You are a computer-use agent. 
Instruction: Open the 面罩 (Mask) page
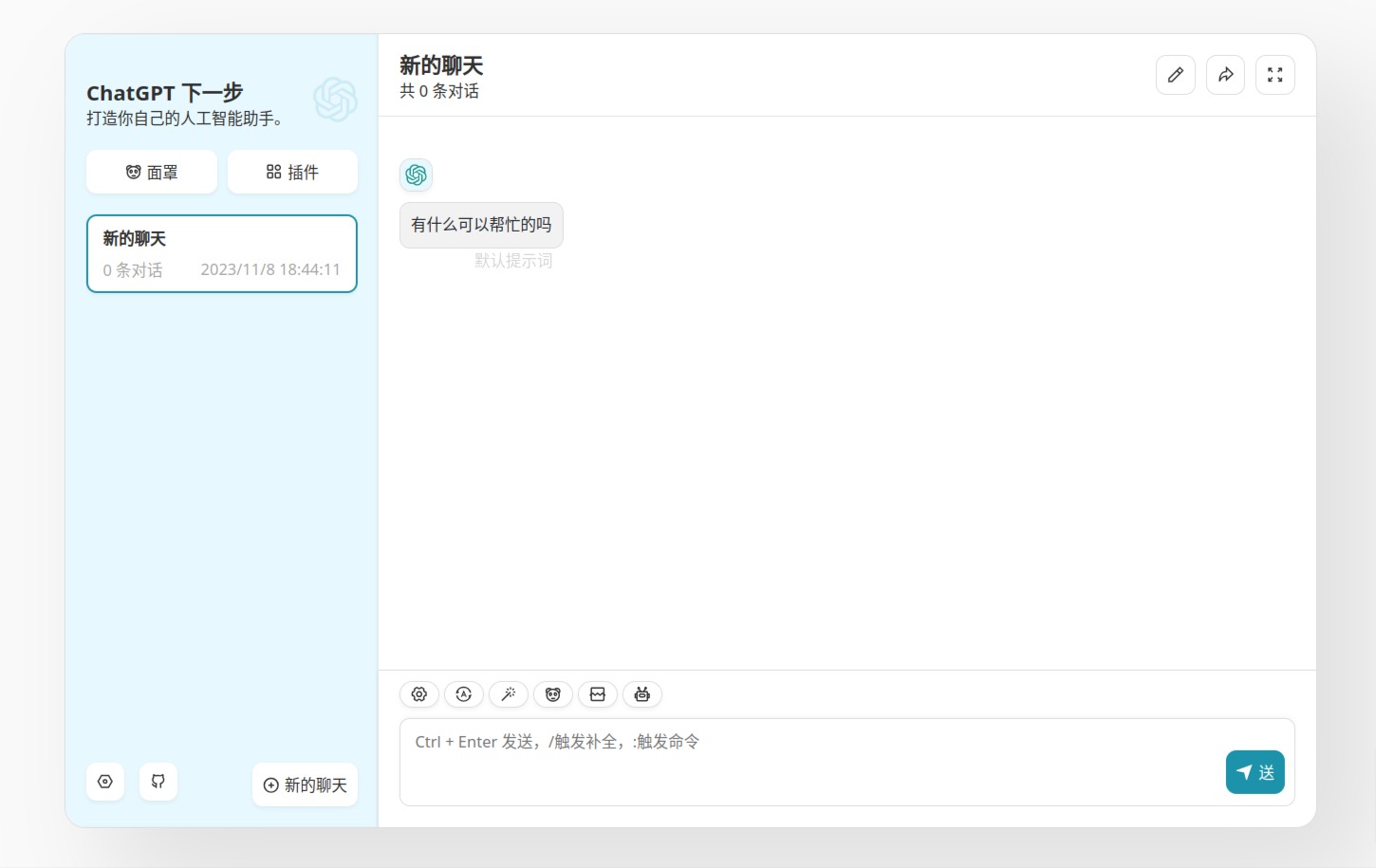pos(152,172)
